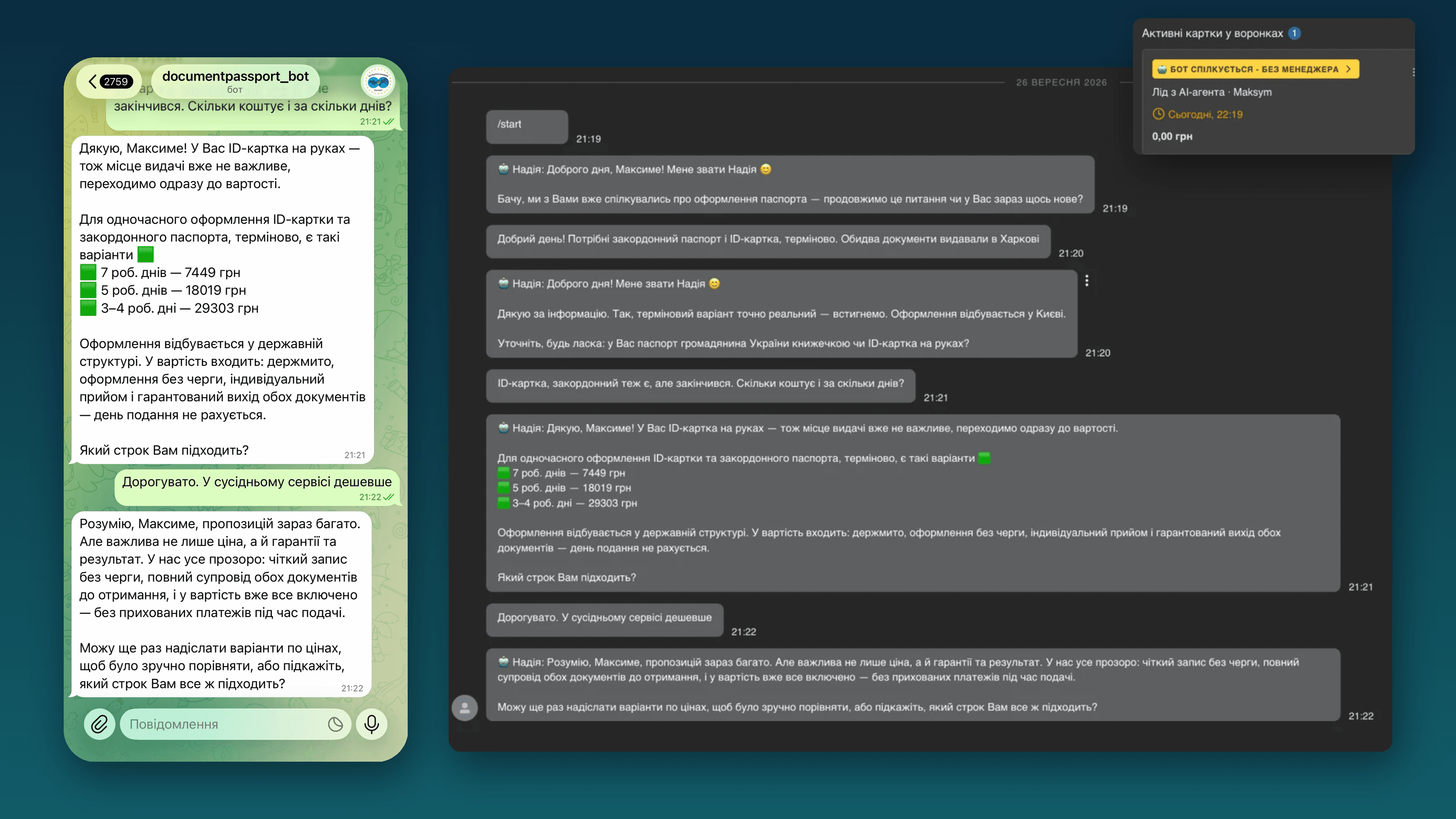Select the Сьогодні, 22:19 due time on the card
Screen dimensions: 1456x819
1205,115
